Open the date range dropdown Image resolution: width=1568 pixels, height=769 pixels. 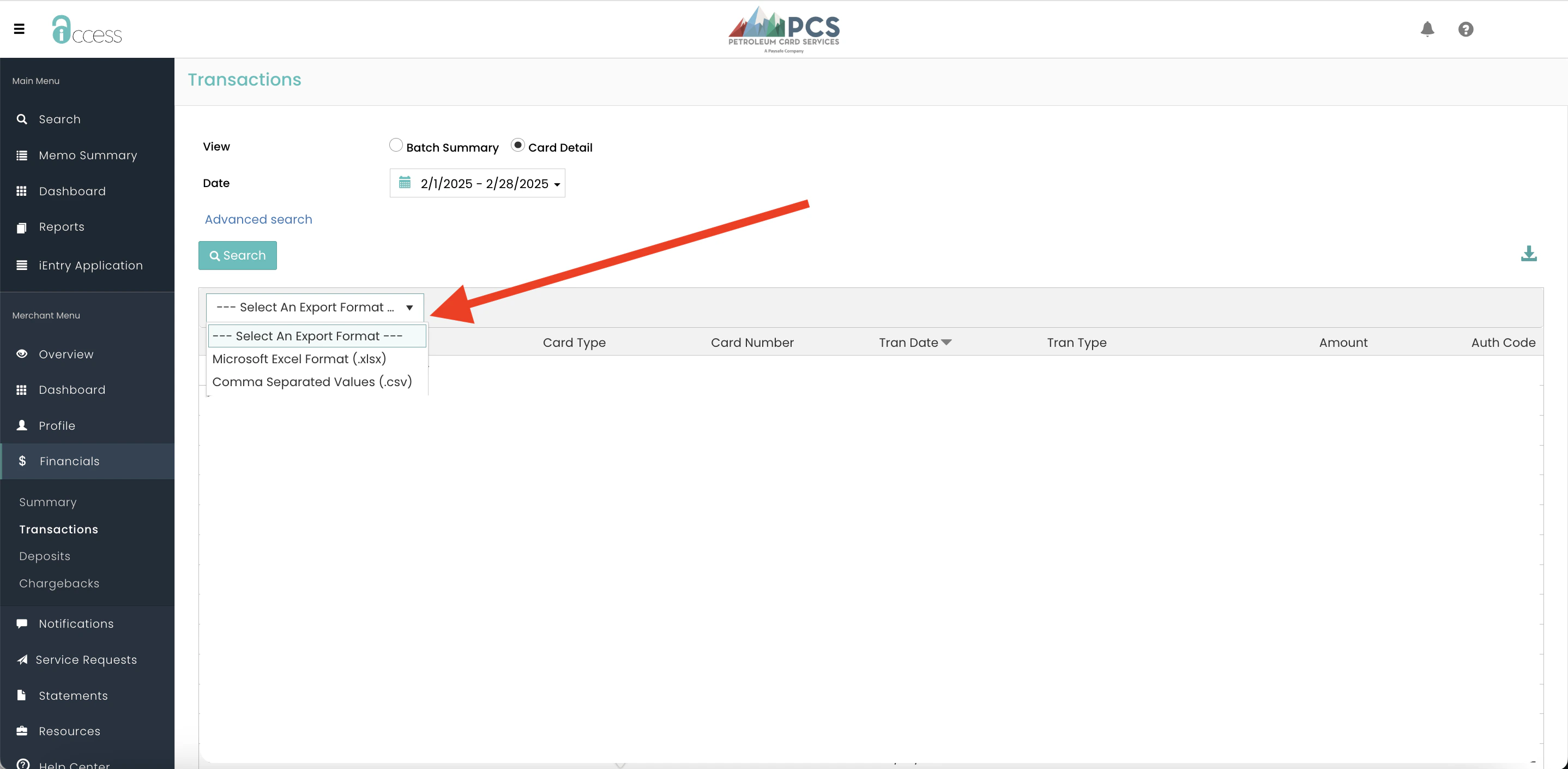(x=485, y=183)
